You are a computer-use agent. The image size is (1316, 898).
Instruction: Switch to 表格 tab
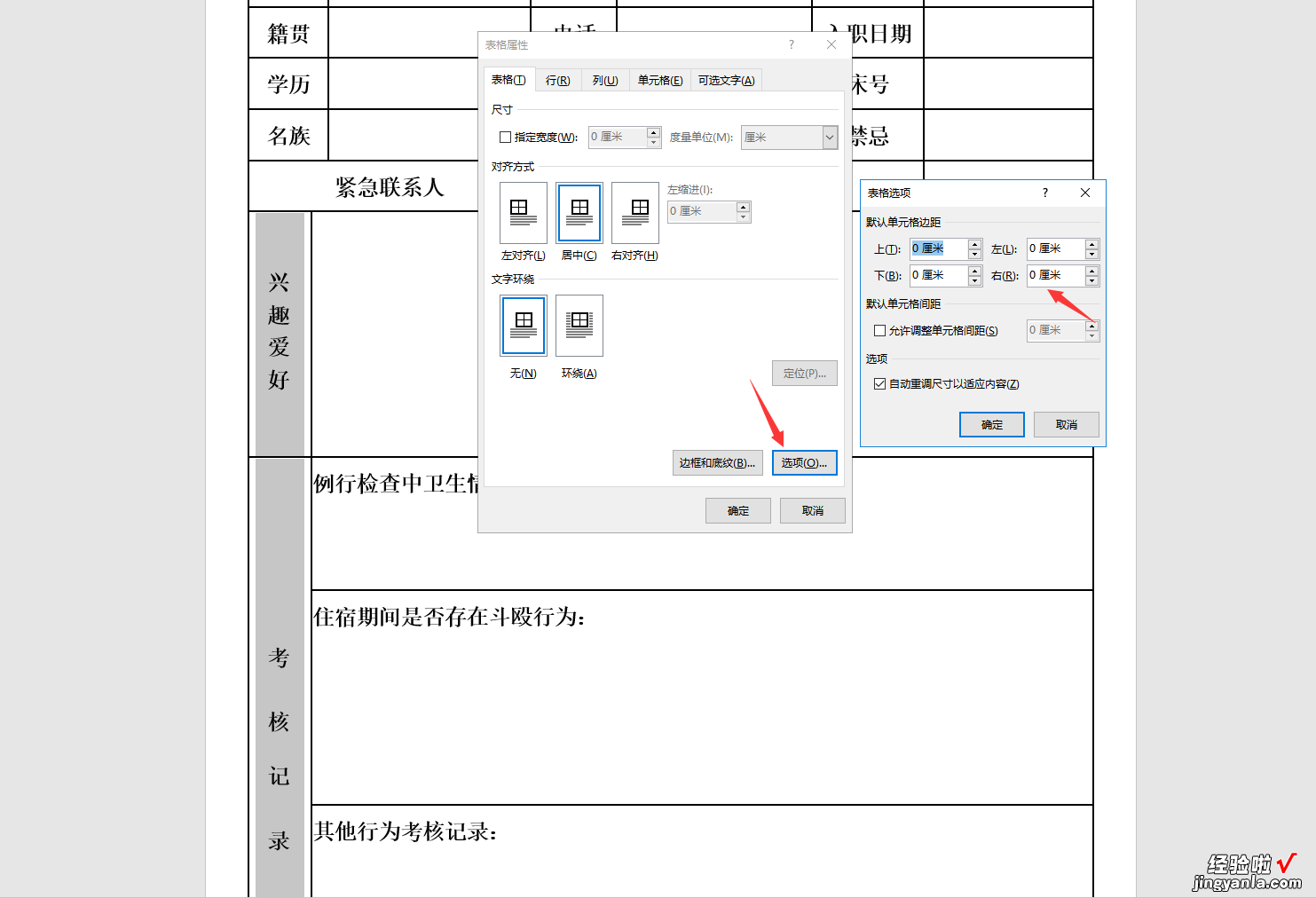pyautogui.click(x=508, y=80)
